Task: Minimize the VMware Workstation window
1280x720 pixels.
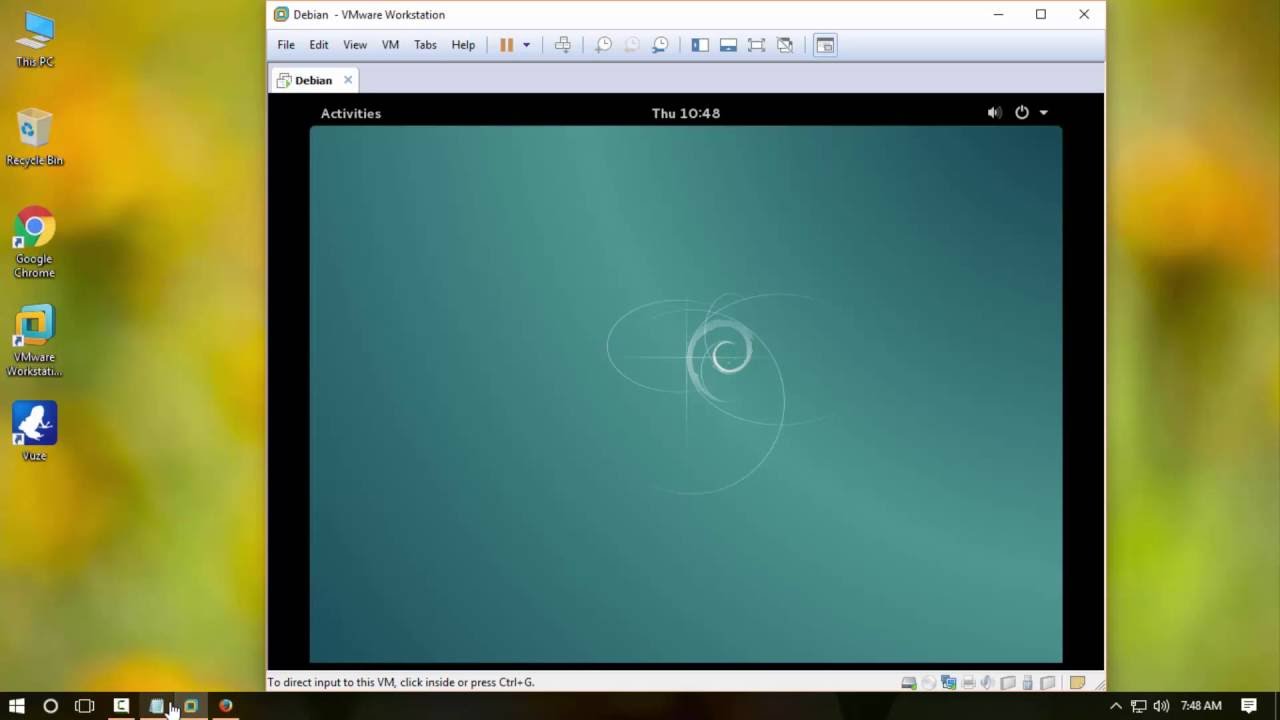Action: (998, 14)
